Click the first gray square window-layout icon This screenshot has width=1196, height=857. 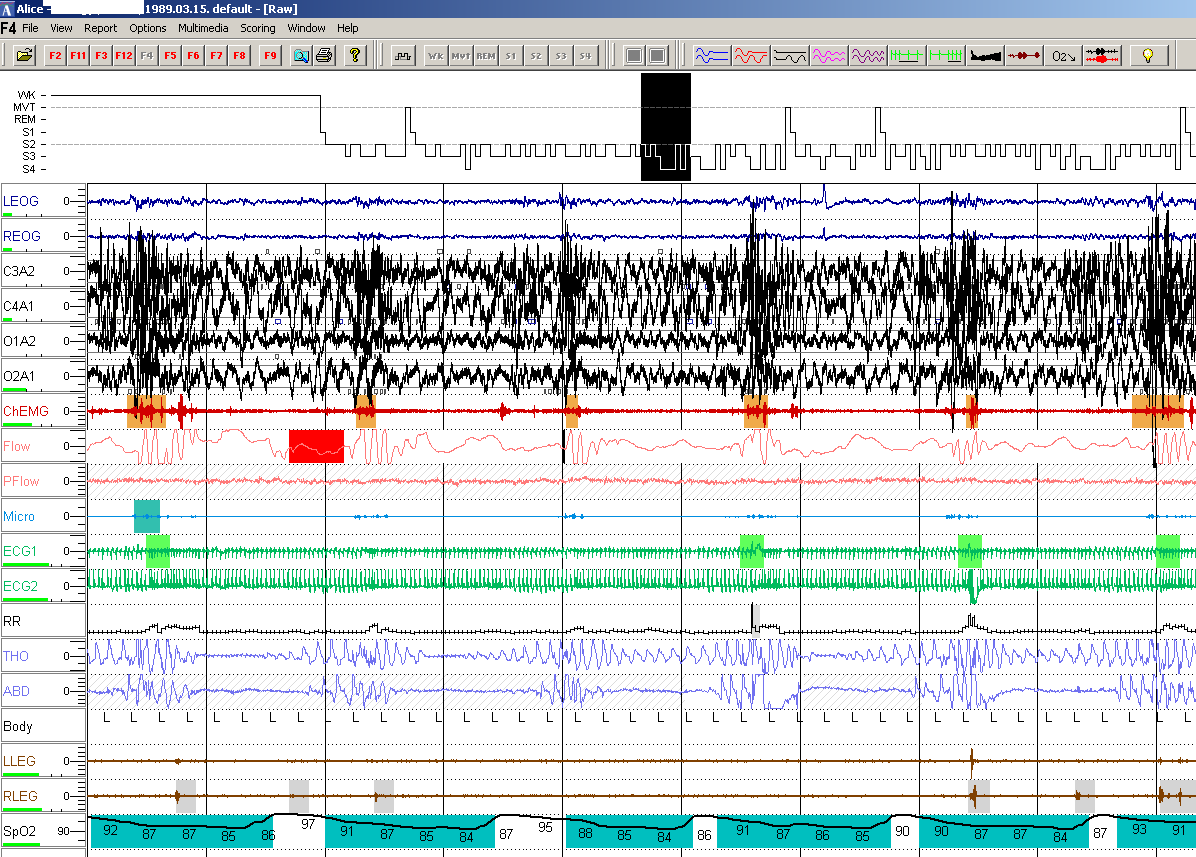(x=633, y=56)
